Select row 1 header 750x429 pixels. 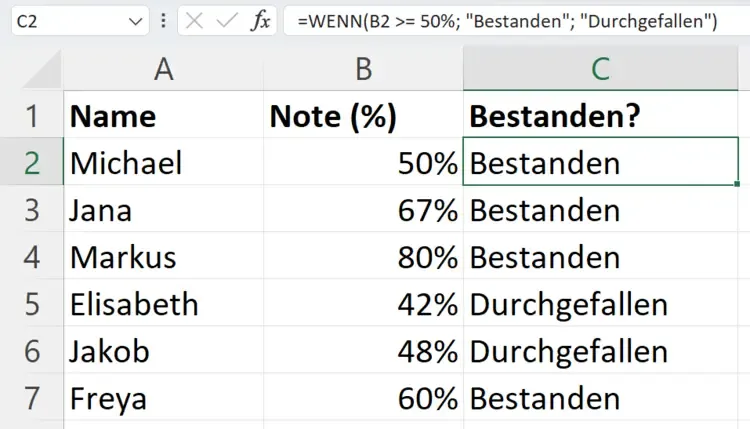[x=31, y=116]
